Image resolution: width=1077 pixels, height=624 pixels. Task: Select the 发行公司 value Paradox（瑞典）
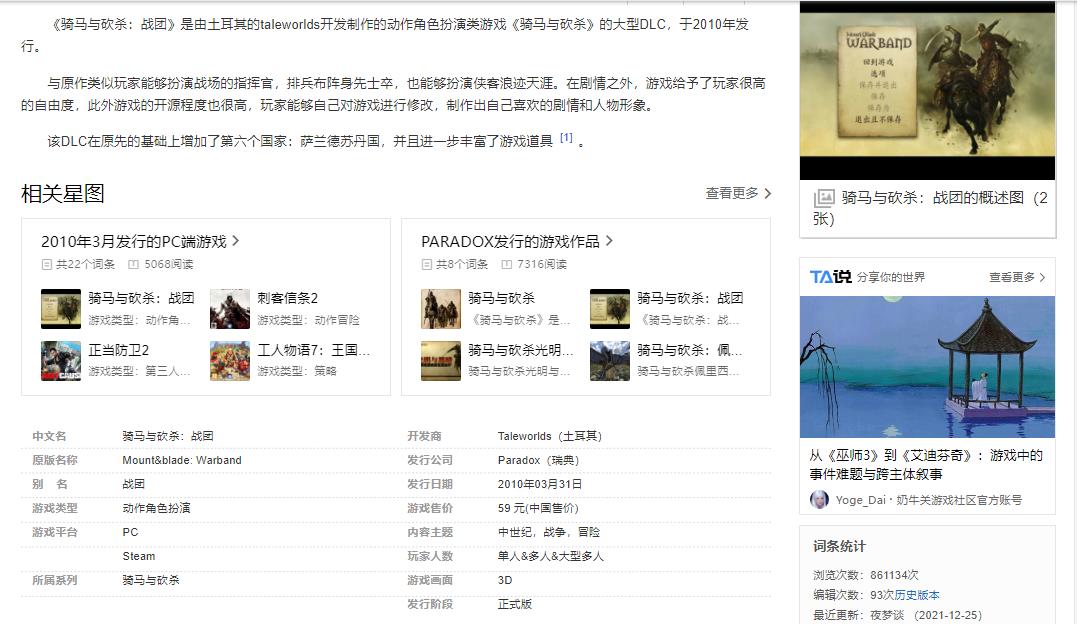538,460
